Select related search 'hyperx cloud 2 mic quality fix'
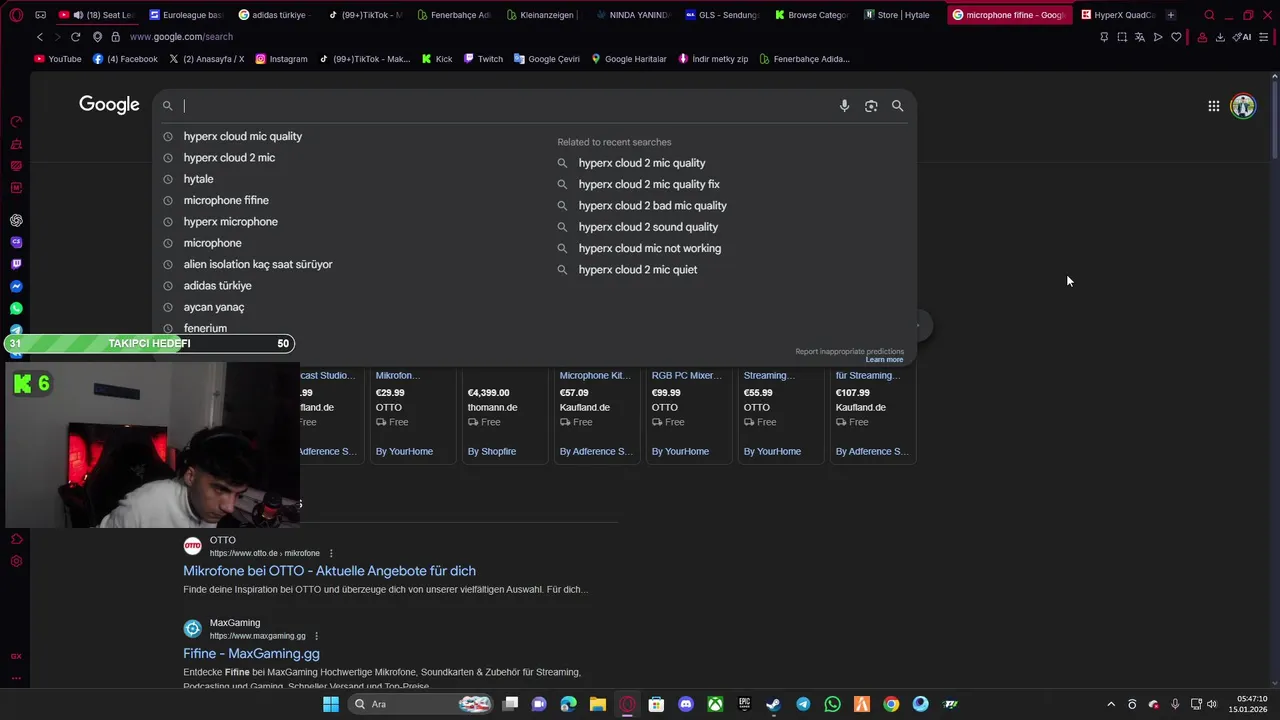This screenshot has height=720, width=1280. tap(649, 184)
